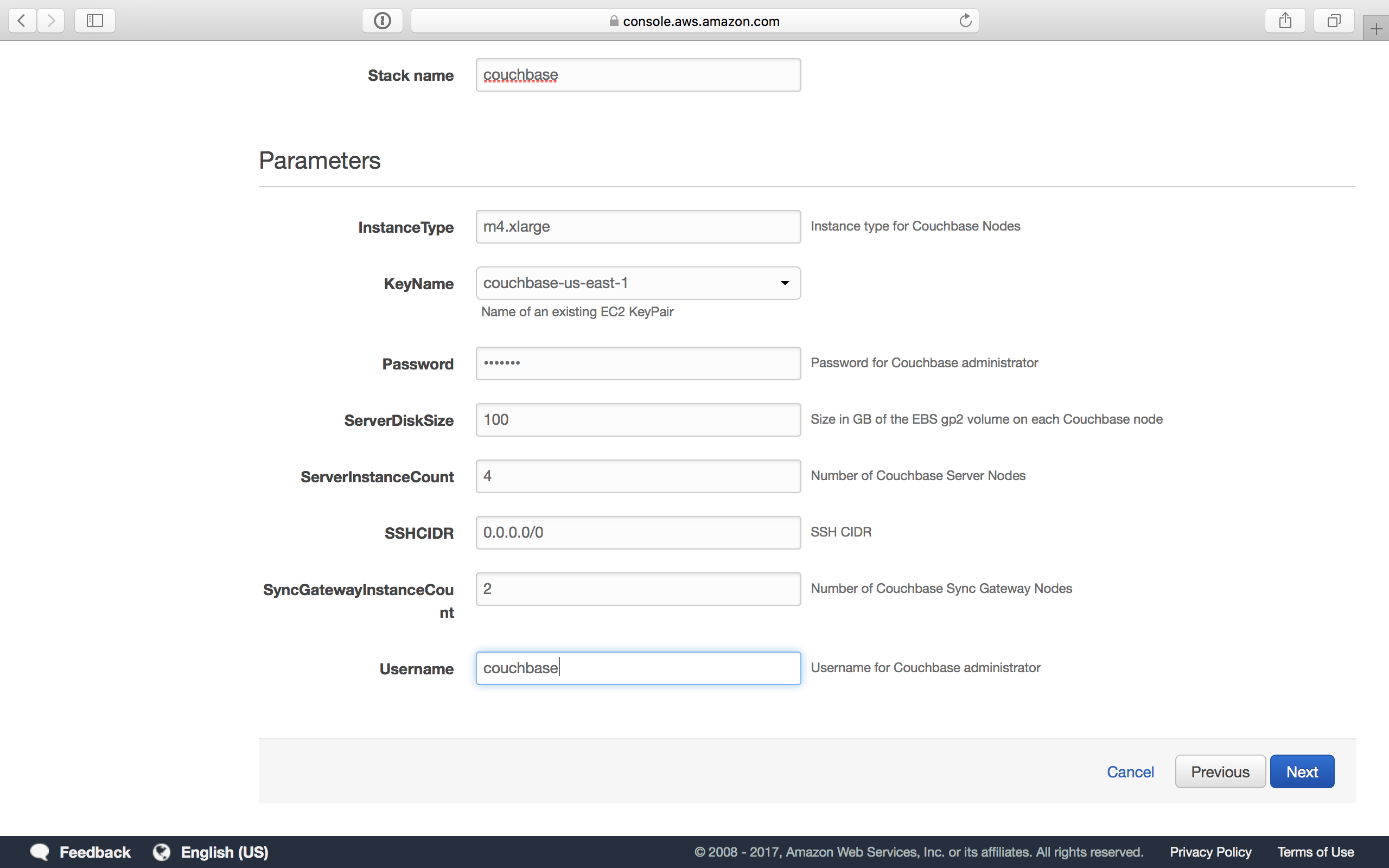Click 'Name of an existing EC2 KeyPair' text

577,312
